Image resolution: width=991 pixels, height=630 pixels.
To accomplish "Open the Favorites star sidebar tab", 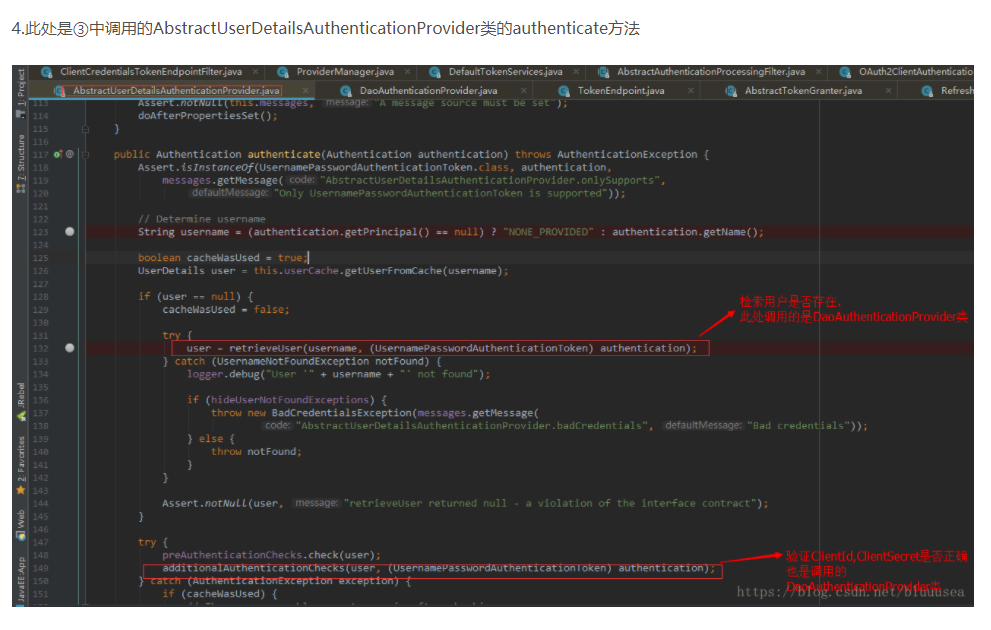I will click(20, 466).
